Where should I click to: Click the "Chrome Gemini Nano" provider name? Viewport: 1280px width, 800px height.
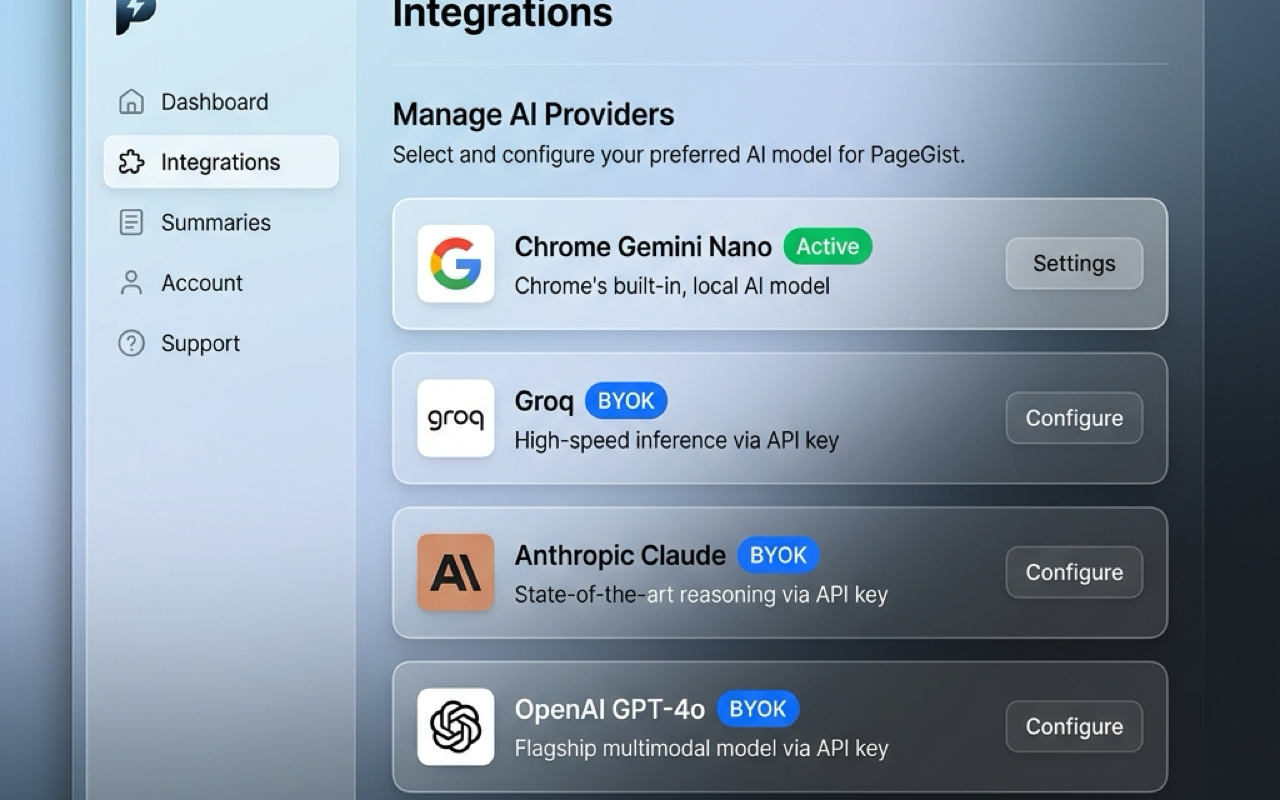(x=643, y=247)
